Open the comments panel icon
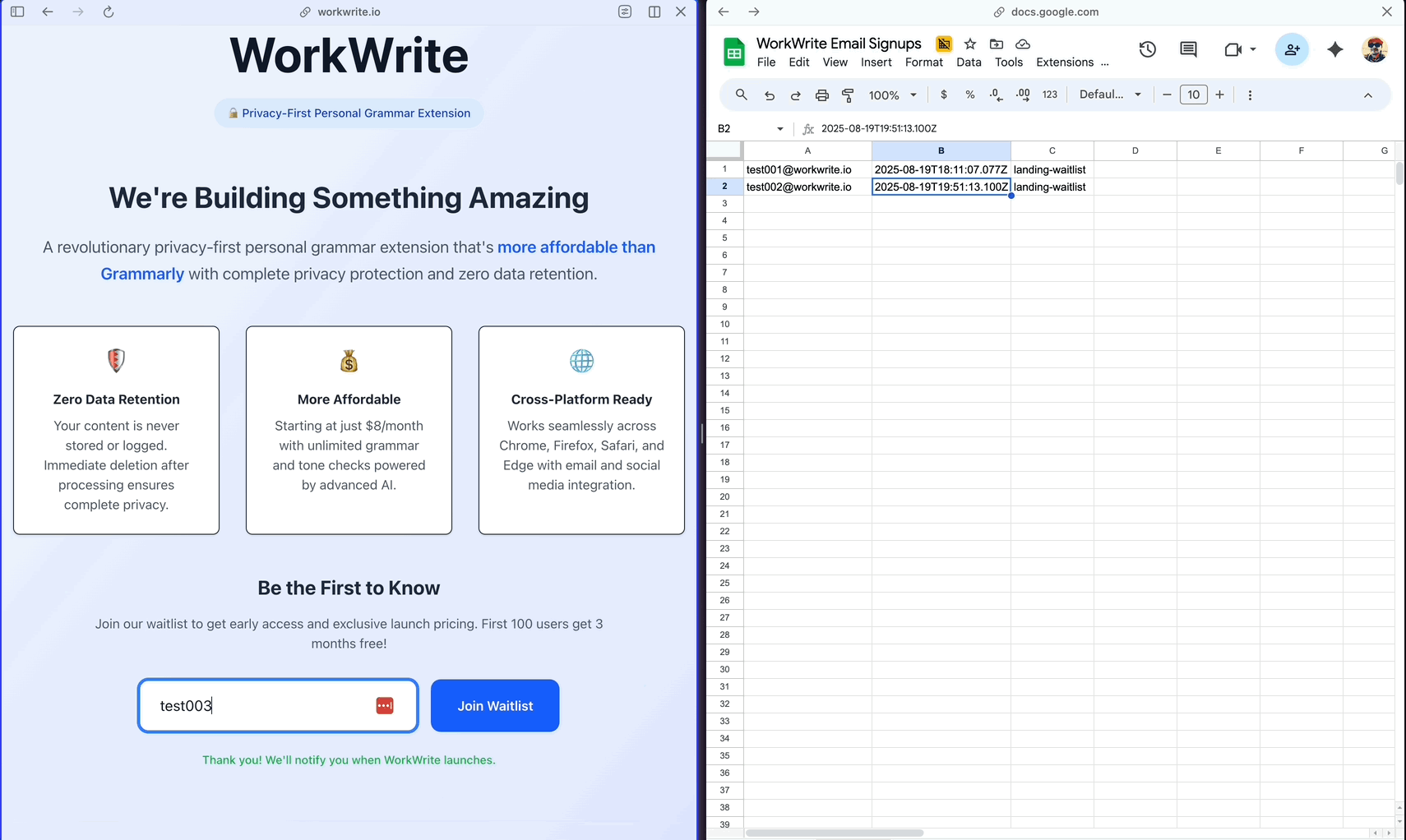The image size is (1406, 840). point(1187,49)
